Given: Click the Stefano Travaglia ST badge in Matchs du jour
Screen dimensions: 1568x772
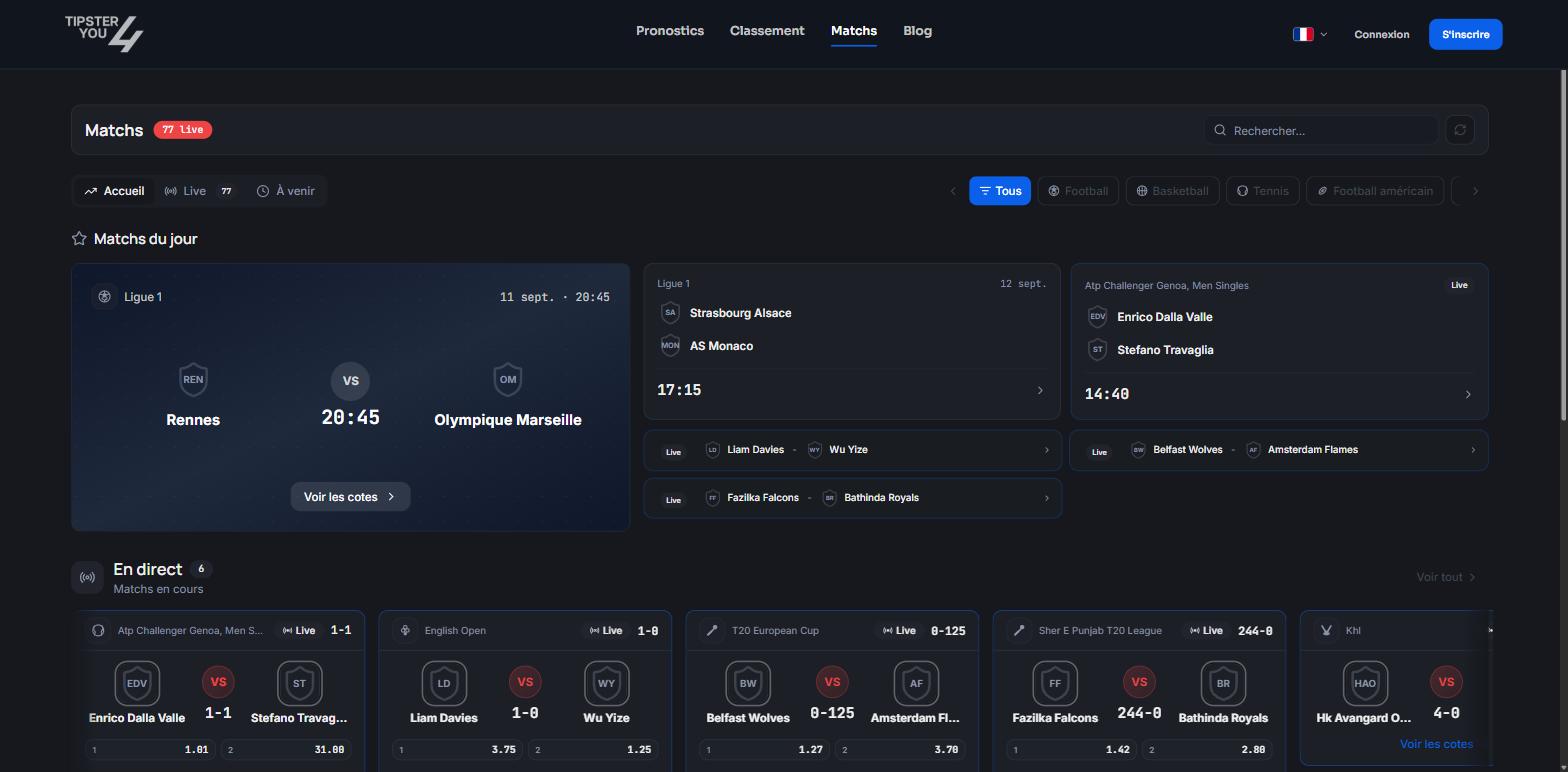Looking at the screenshot, I should click(1097, 350).
